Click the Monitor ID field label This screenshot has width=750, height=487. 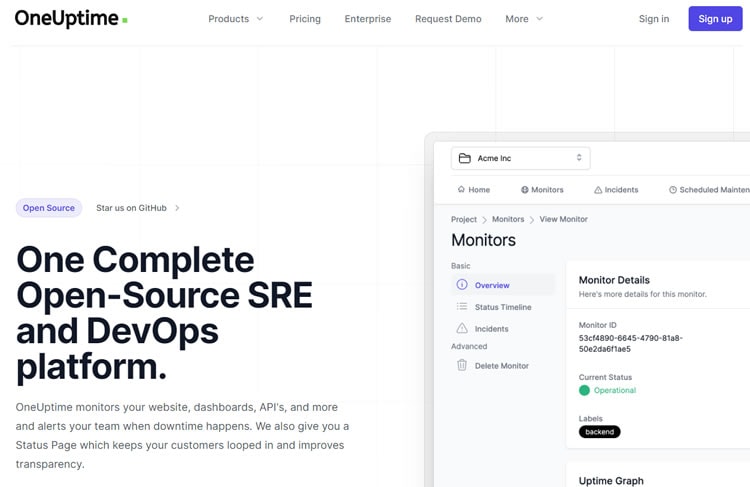pos(597,325)
